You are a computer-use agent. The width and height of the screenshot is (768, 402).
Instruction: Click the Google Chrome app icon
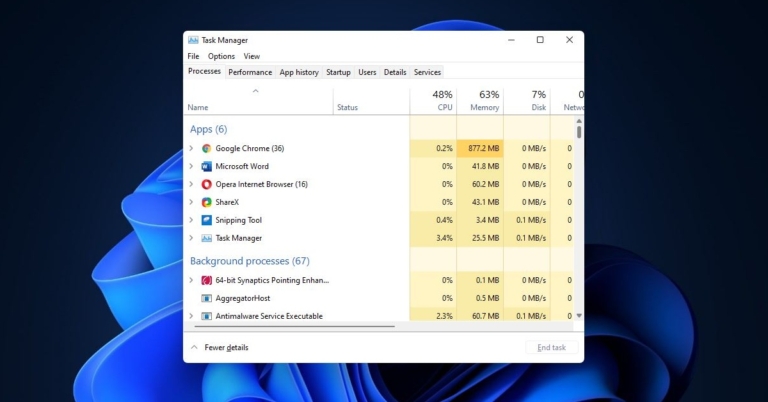point(207,148)
